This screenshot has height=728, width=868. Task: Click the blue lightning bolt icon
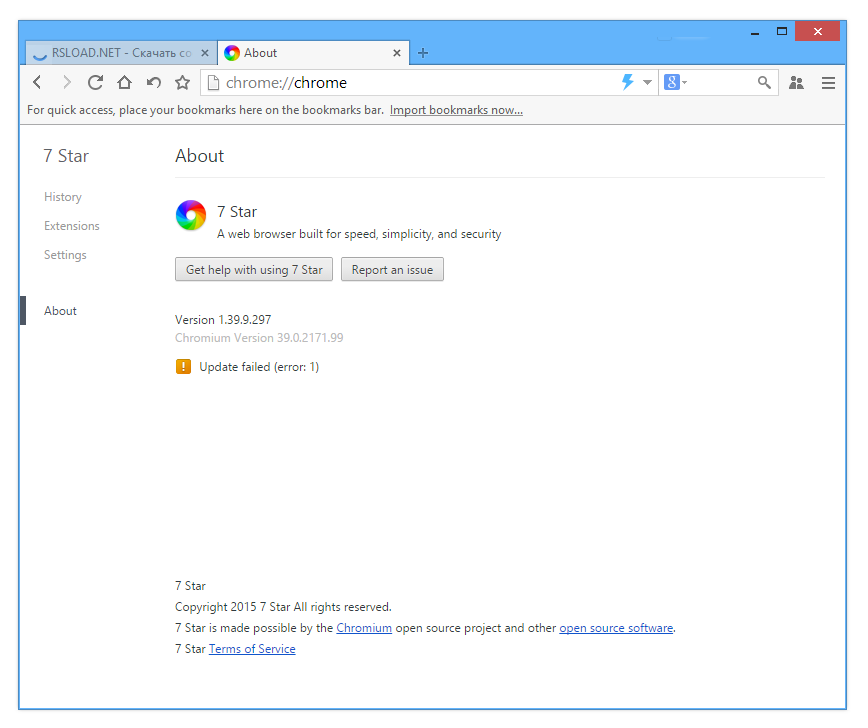point(627,82)
